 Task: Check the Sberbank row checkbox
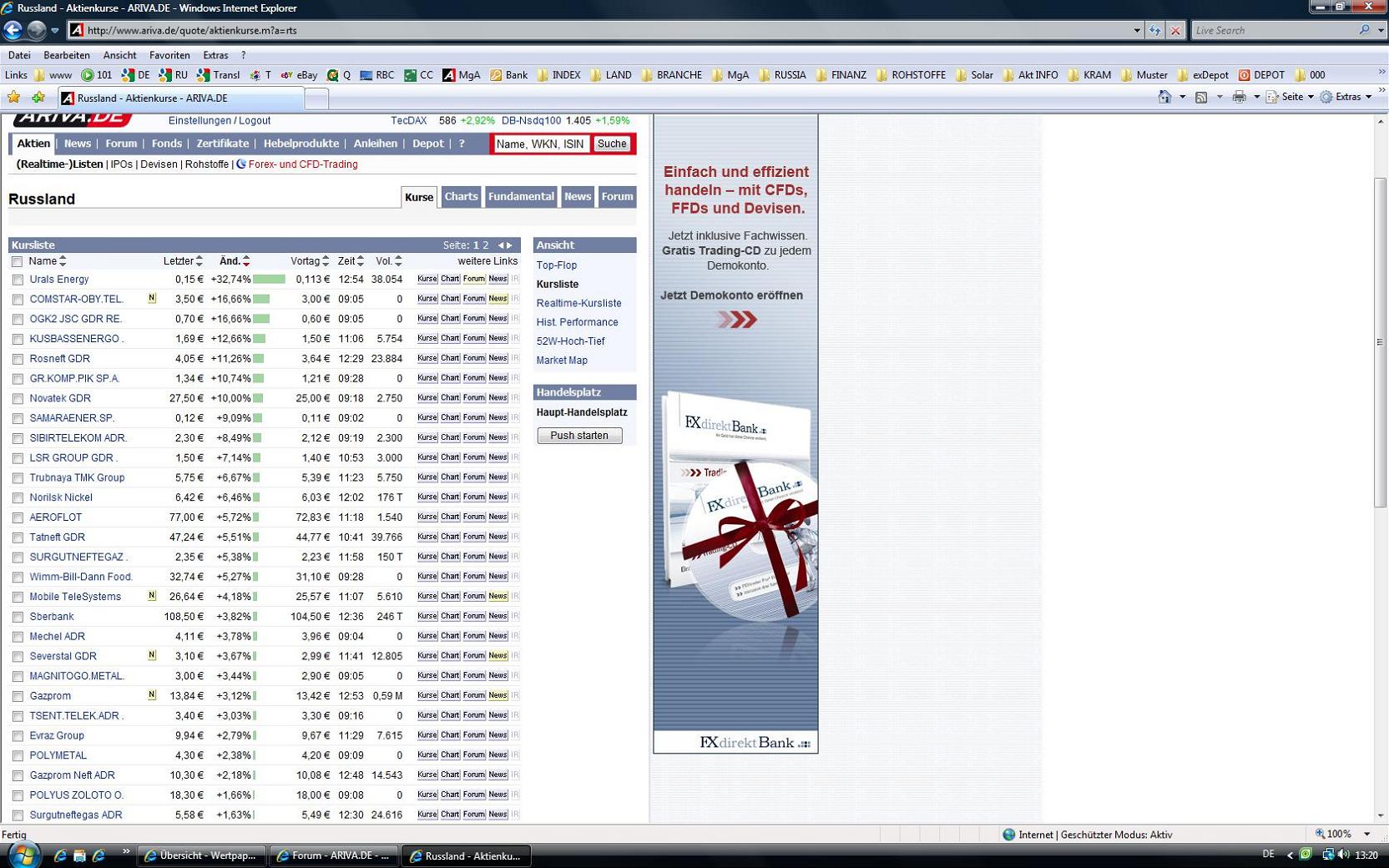coord(18,617)
